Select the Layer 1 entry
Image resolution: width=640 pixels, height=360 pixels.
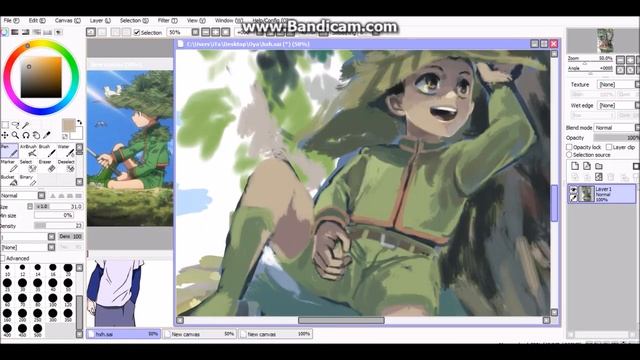point(602,194)
